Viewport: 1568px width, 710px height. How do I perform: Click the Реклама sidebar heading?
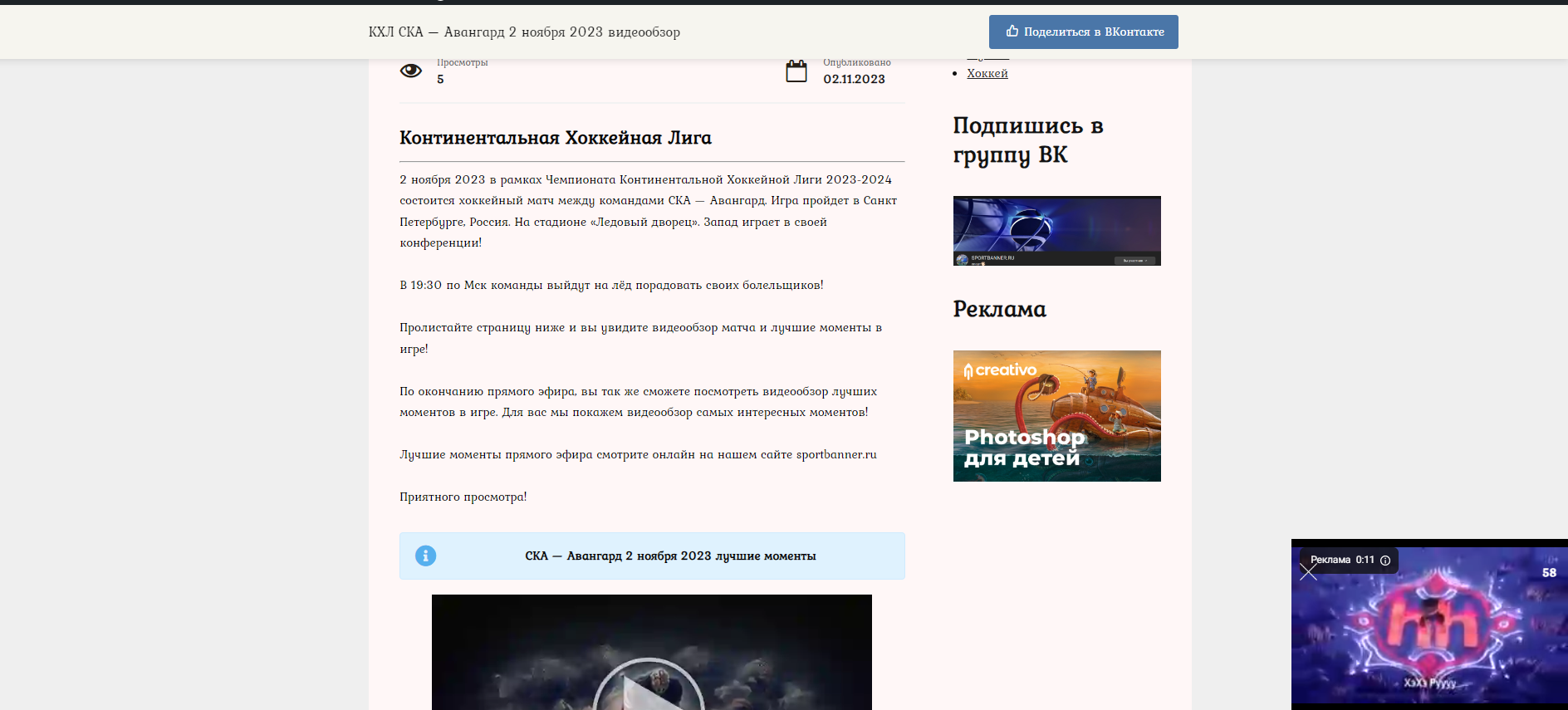(x=1000, y=309)
